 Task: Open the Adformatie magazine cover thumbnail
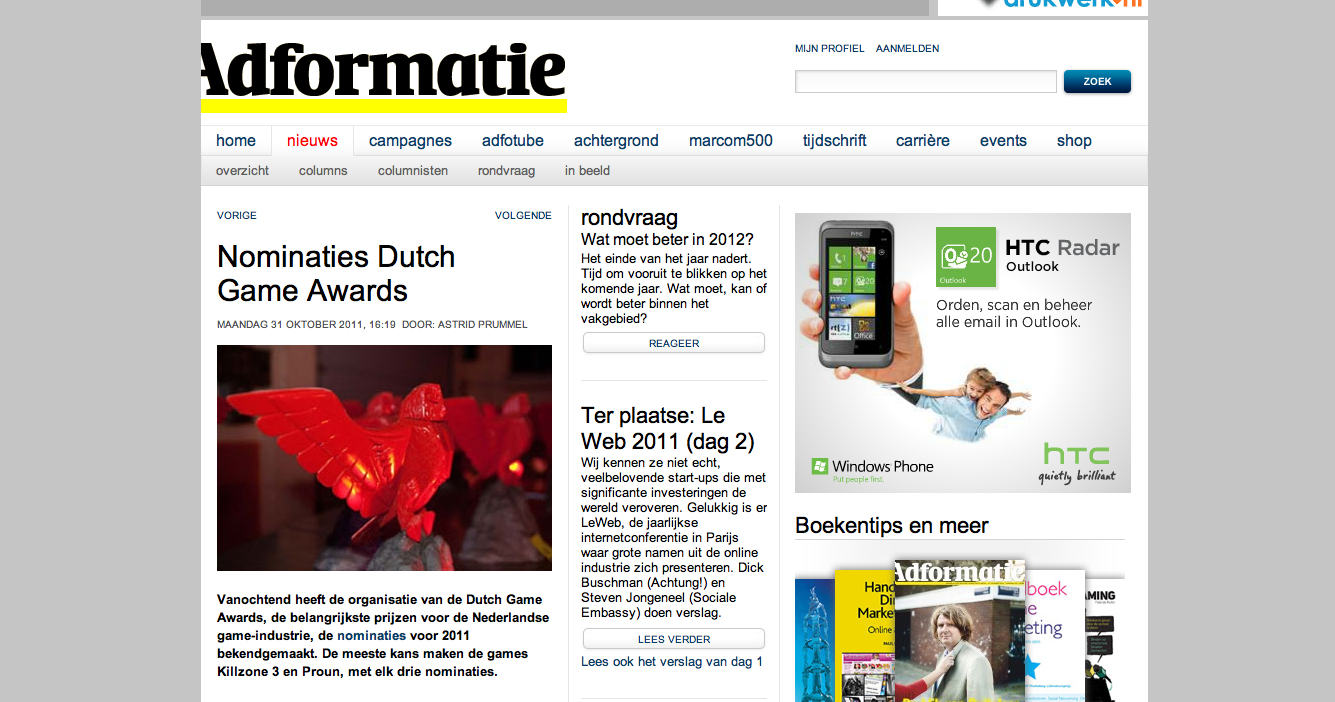click(x=960, y=631)
